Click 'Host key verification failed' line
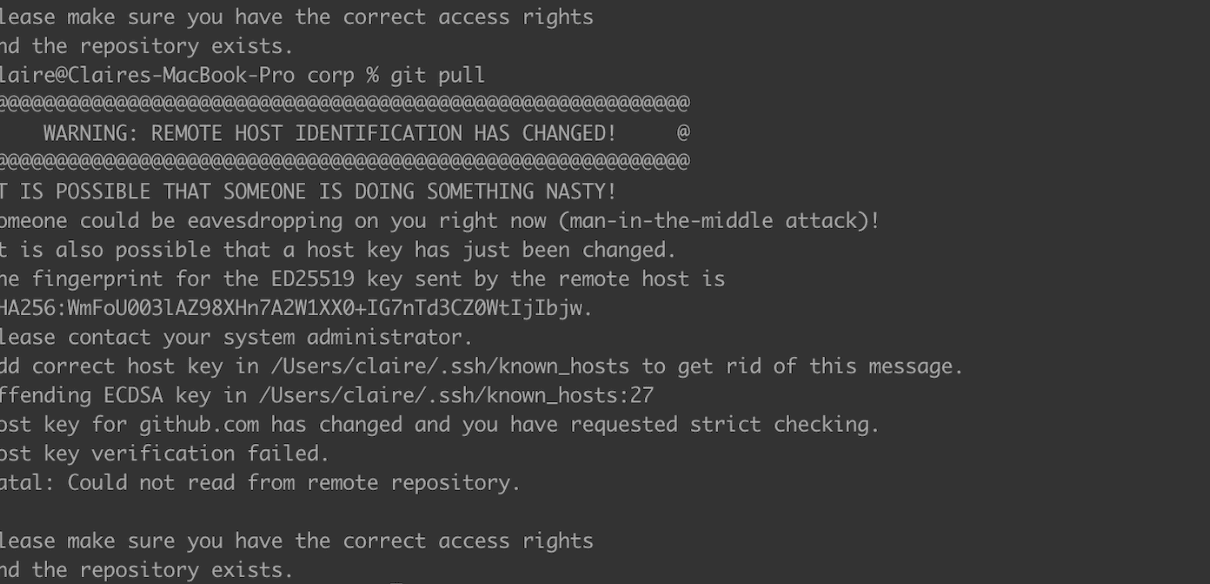The height and width of the screenshot is (584, 1210). tap(165, 453)
